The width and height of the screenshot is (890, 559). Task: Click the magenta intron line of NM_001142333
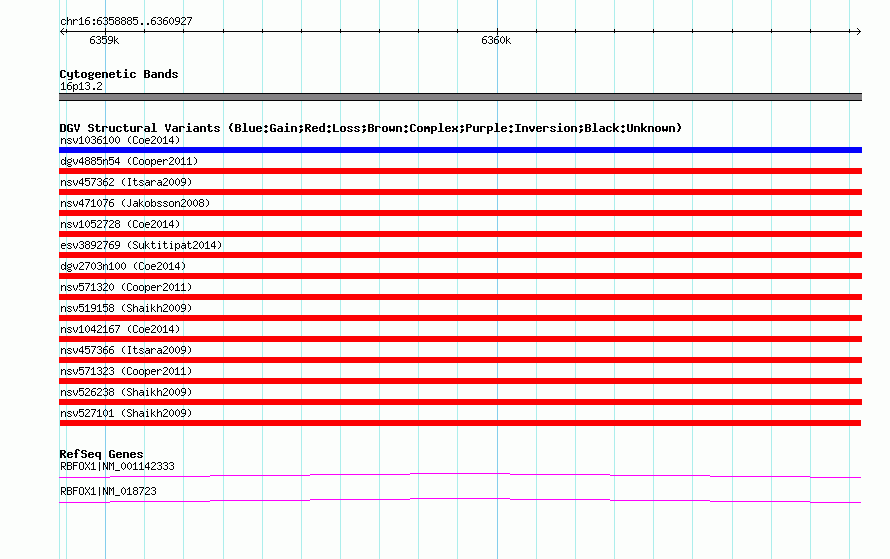pyautogui.click(x=460, y=473)
